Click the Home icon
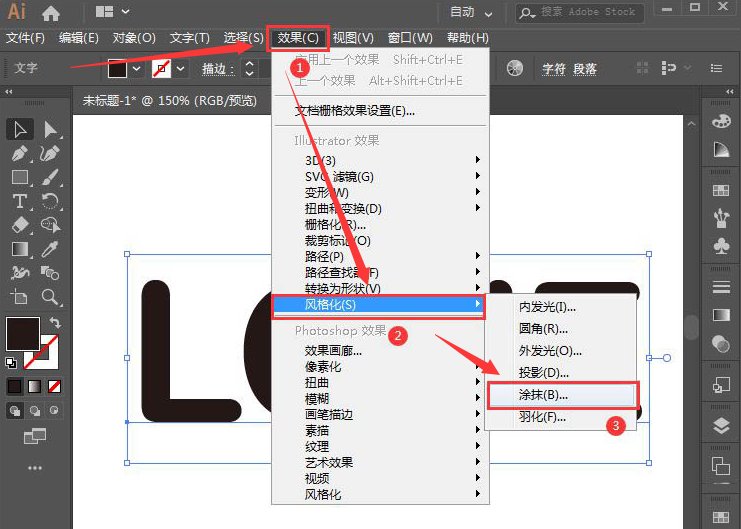The width and height of the screenshot is (741, 529). 51,13
